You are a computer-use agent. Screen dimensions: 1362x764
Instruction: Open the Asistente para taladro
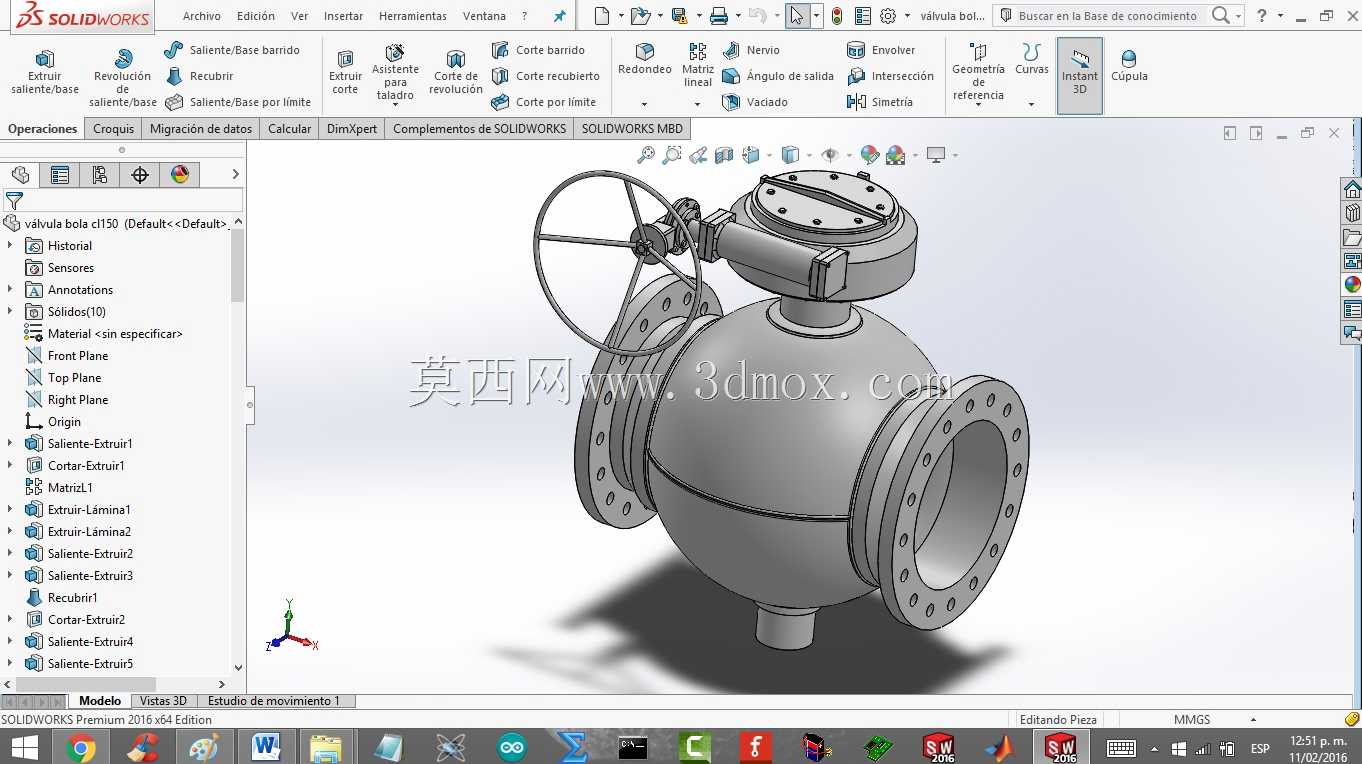point(395,72)
